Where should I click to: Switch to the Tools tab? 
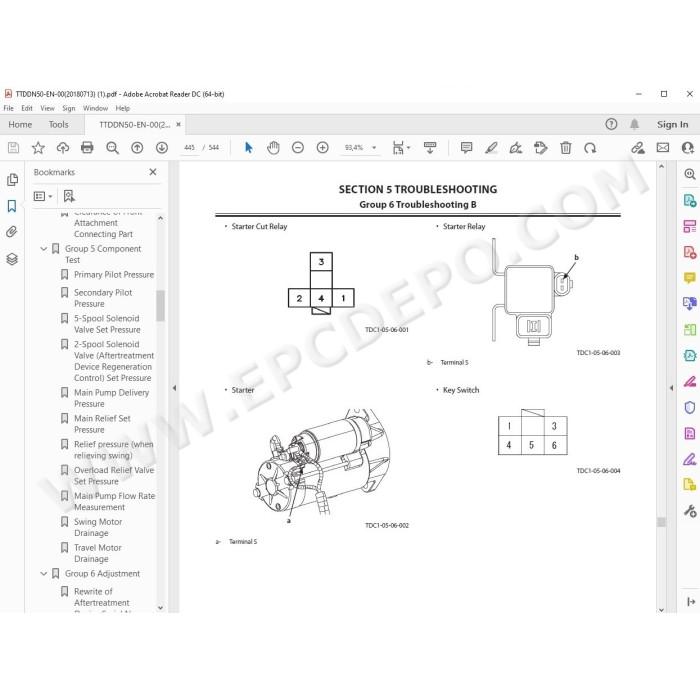[58, 125]
